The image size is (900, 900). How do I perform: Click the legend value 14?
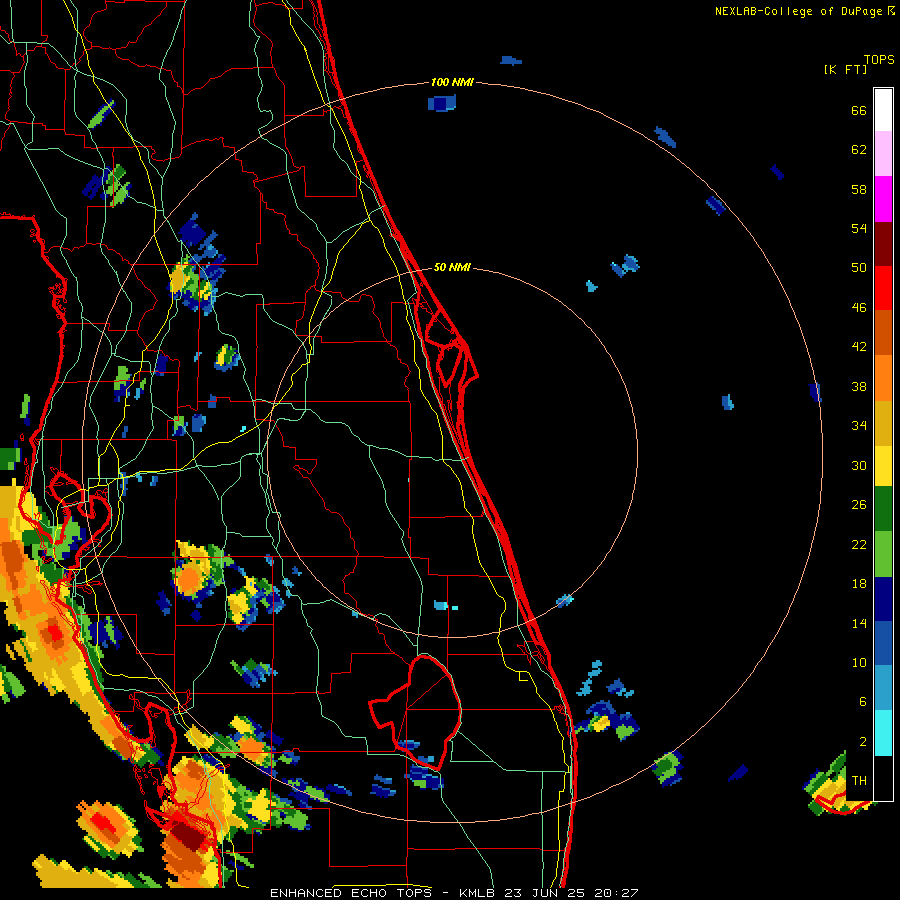[x=859, y=623]
